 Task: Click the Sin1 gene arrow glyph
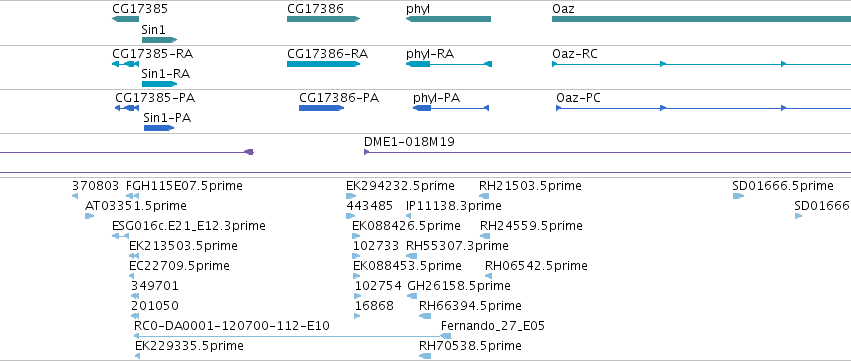(x=160, y=40)
